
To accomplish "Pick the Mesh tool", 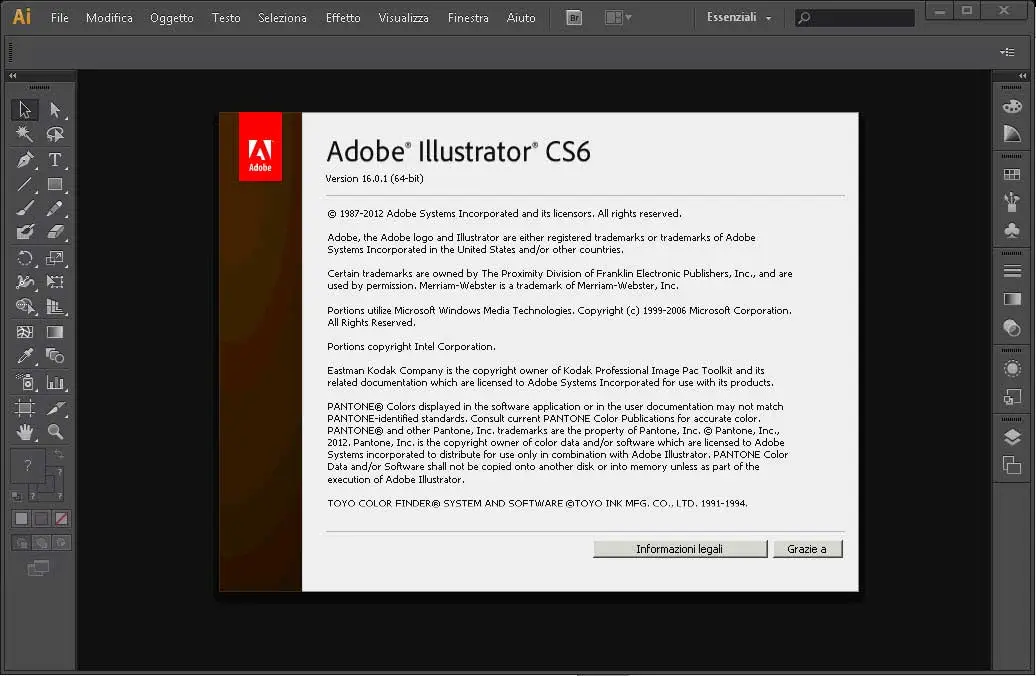I will pyautogui.click(x=24, y=332).
